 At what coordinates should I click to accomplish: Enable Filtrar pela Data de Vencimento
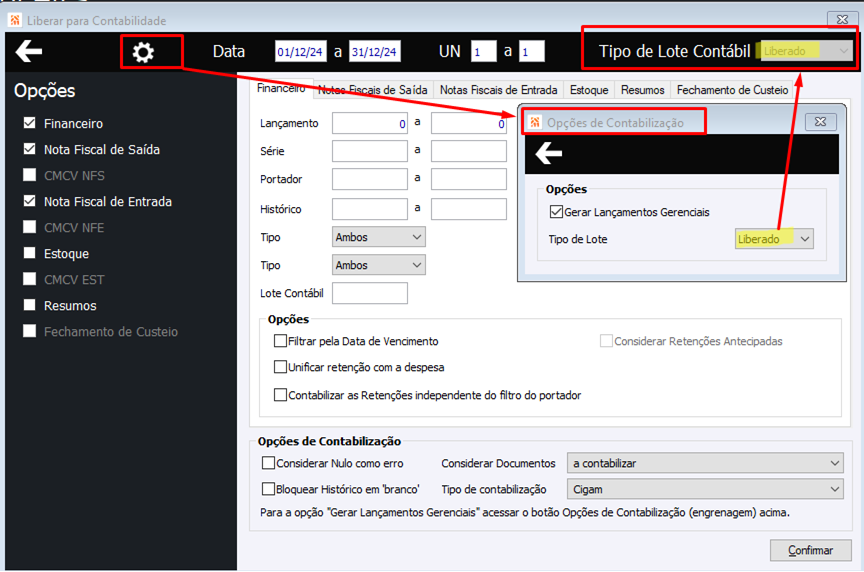(x=280, y=341)
